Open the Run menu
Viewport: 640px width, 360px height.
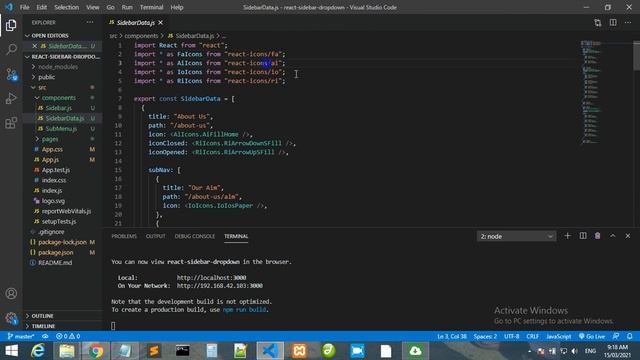point(127,7)
